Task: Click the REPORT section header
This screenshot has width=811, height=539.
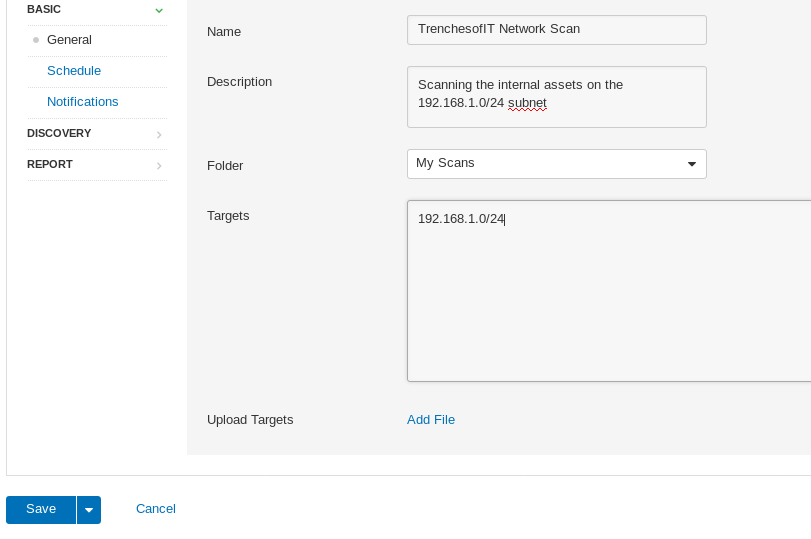Action: [x=50, y=164]
